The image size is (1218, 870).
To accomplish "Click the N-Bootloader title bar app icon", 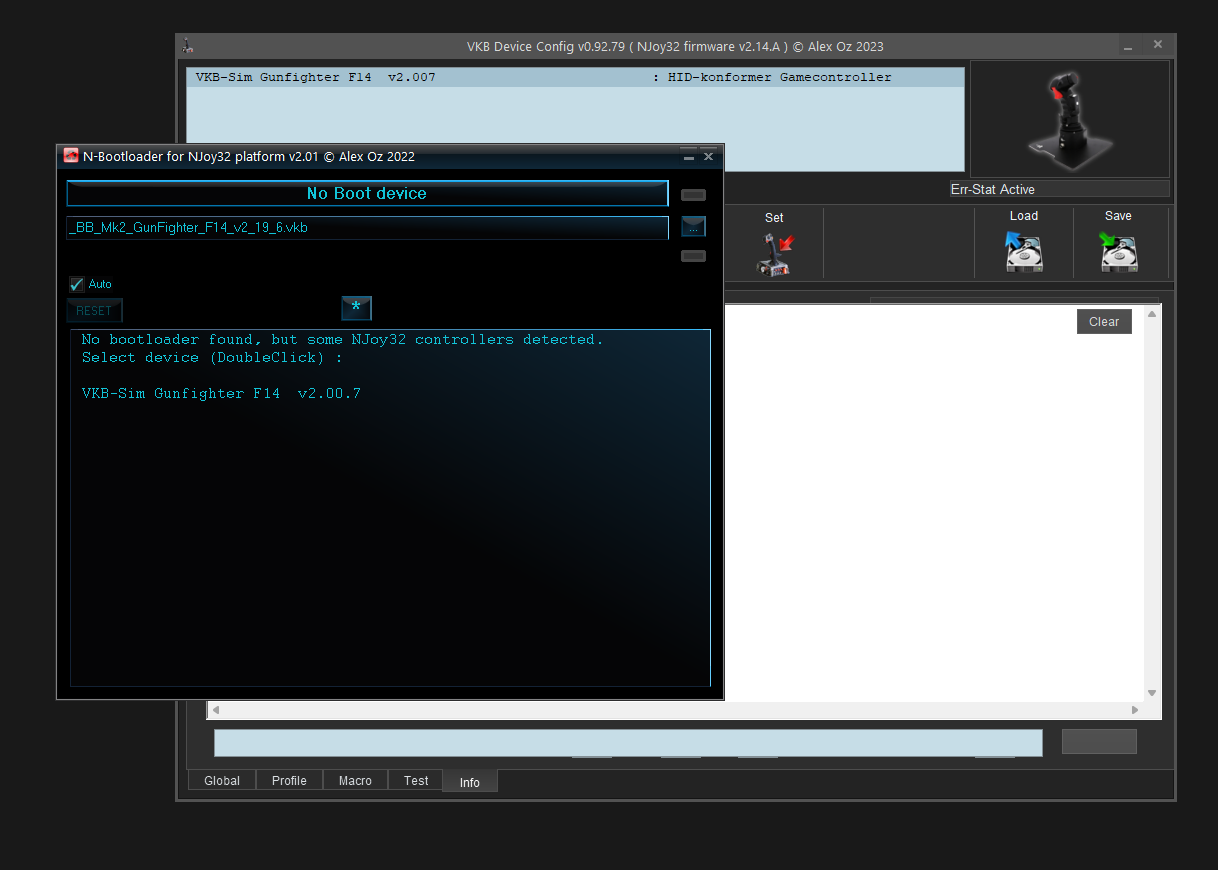I will click(71, 156).
